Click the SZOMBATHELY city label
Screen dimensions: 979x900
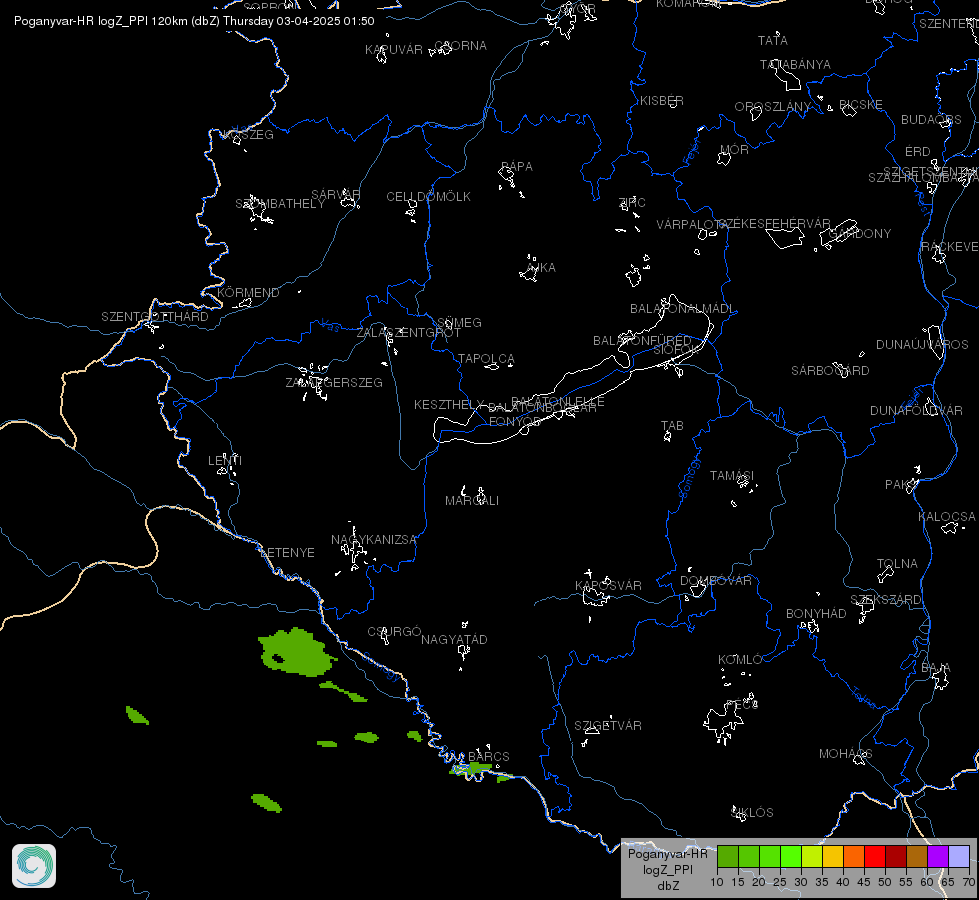click(280, 204)
